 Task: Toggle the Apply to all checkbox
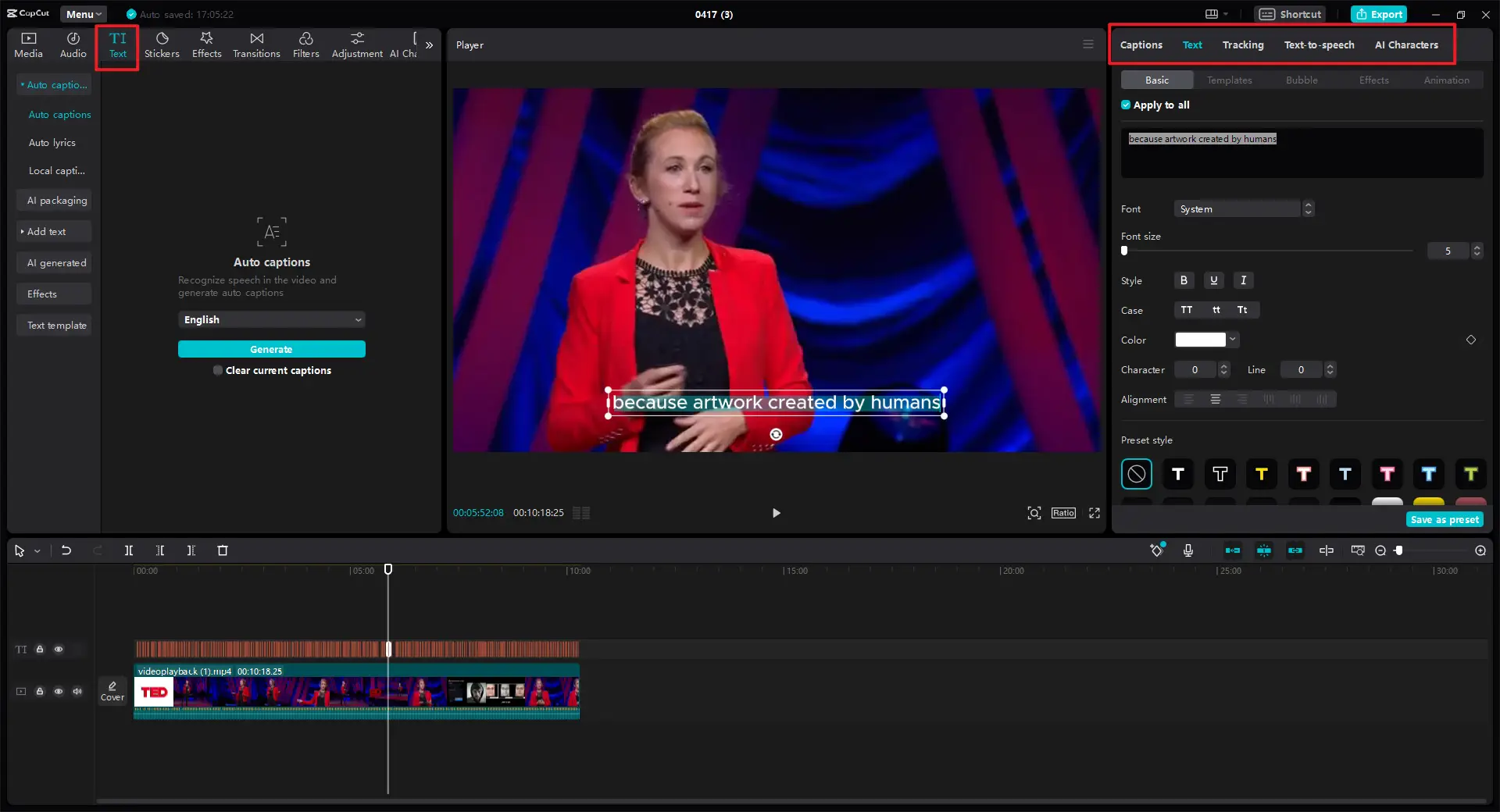coord(1126,105)
